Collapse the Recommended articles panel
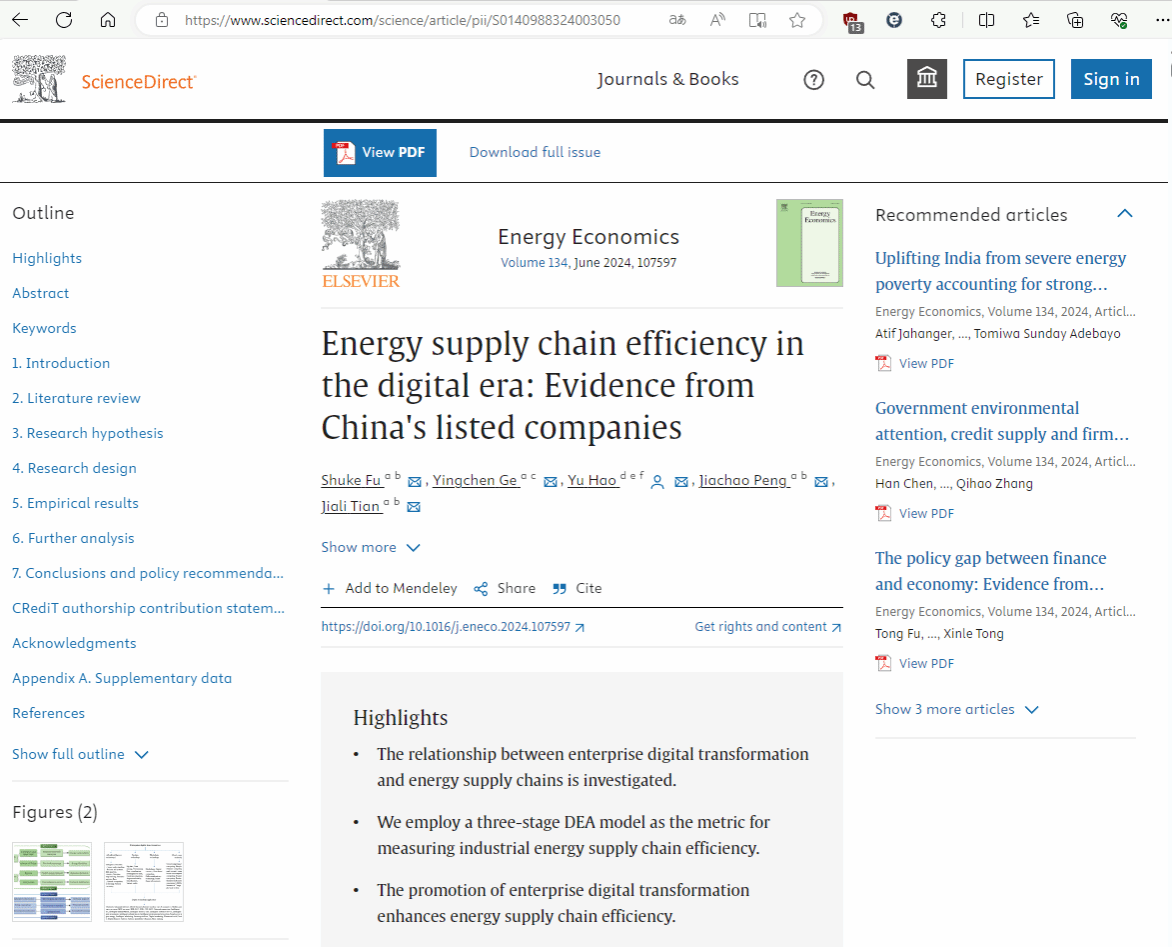The image size is (1172, 947). (1125, 214)
